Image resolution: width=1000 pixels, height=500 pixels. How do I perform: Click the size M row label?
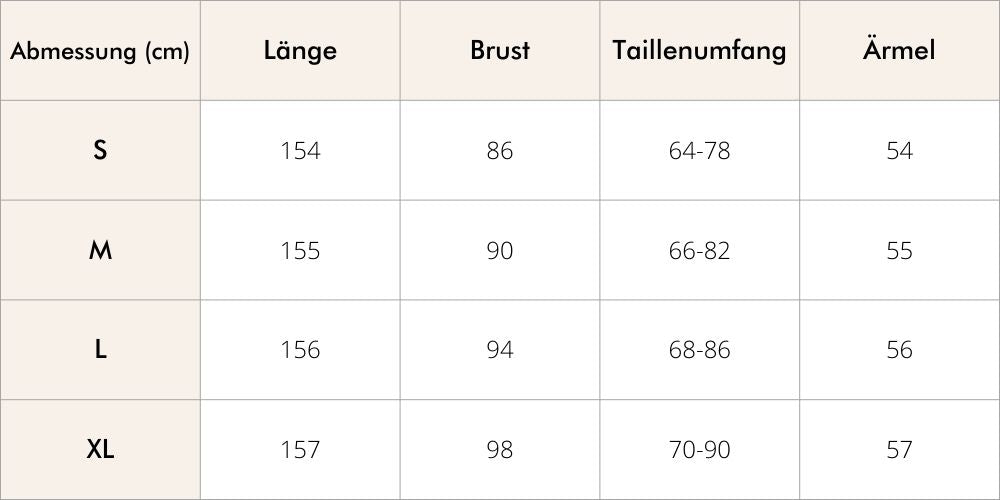tap(100, 251)
